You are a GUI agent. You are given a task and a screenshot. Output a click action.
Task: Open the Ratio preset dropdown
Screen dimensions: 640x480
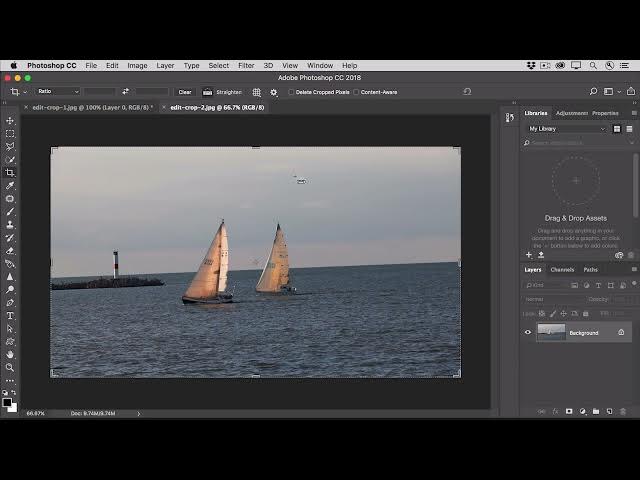(58, 92)
